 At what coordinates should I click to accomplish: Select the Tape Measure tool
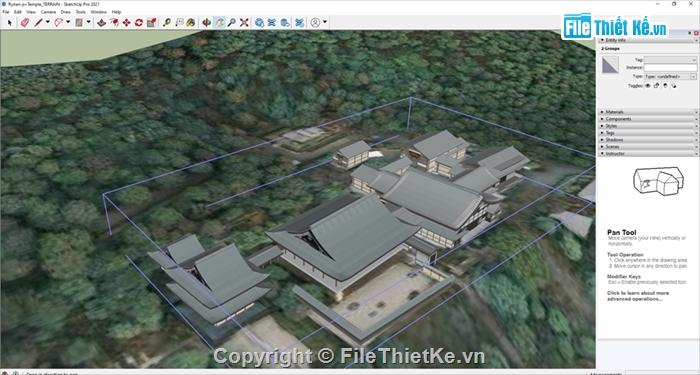(167, 22)
